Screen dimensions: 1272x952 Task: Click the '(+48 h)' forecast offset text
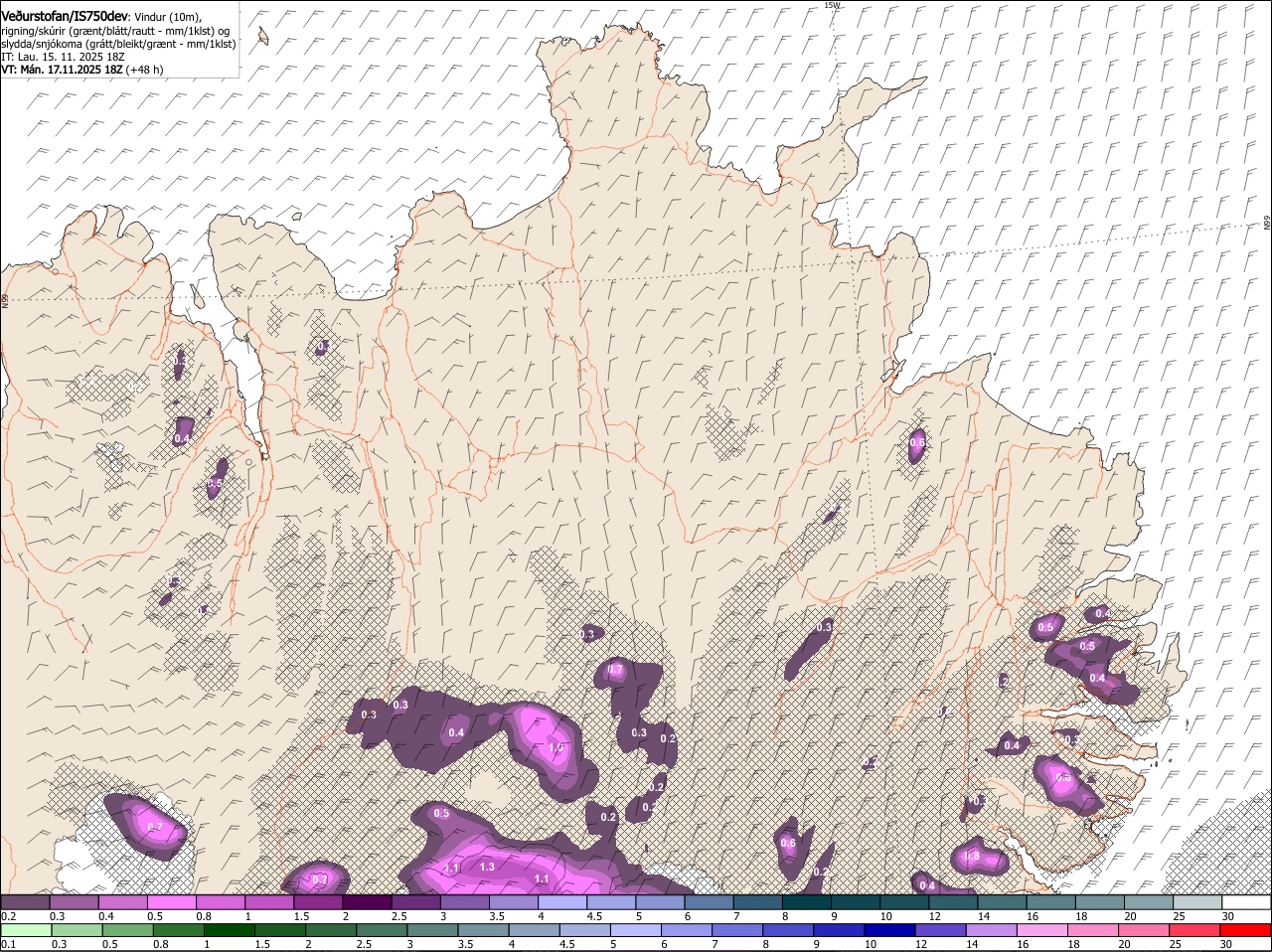pos(145,70)
